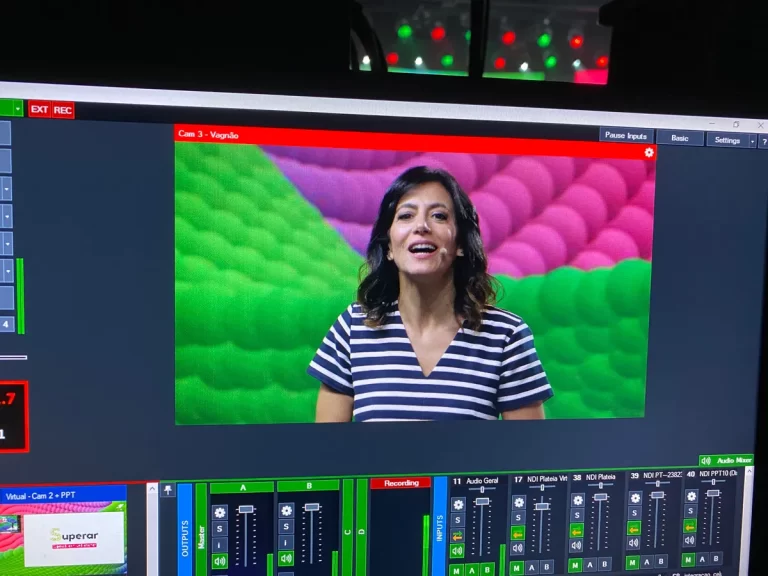The image size is (768, 576).
Task: Solo output bus B with S button
Action: (286, 527)
